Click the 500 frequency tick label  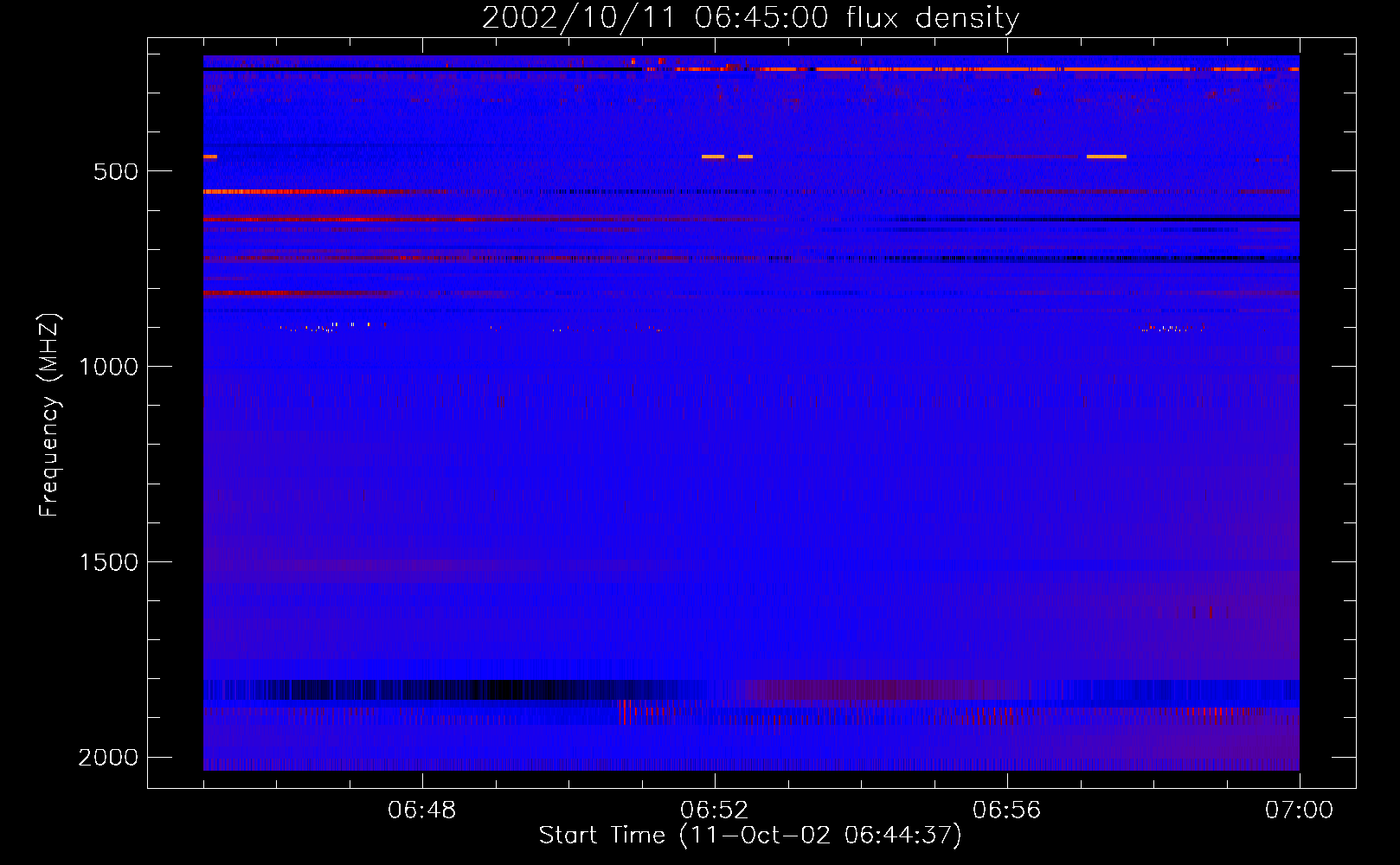click(116, 171)
